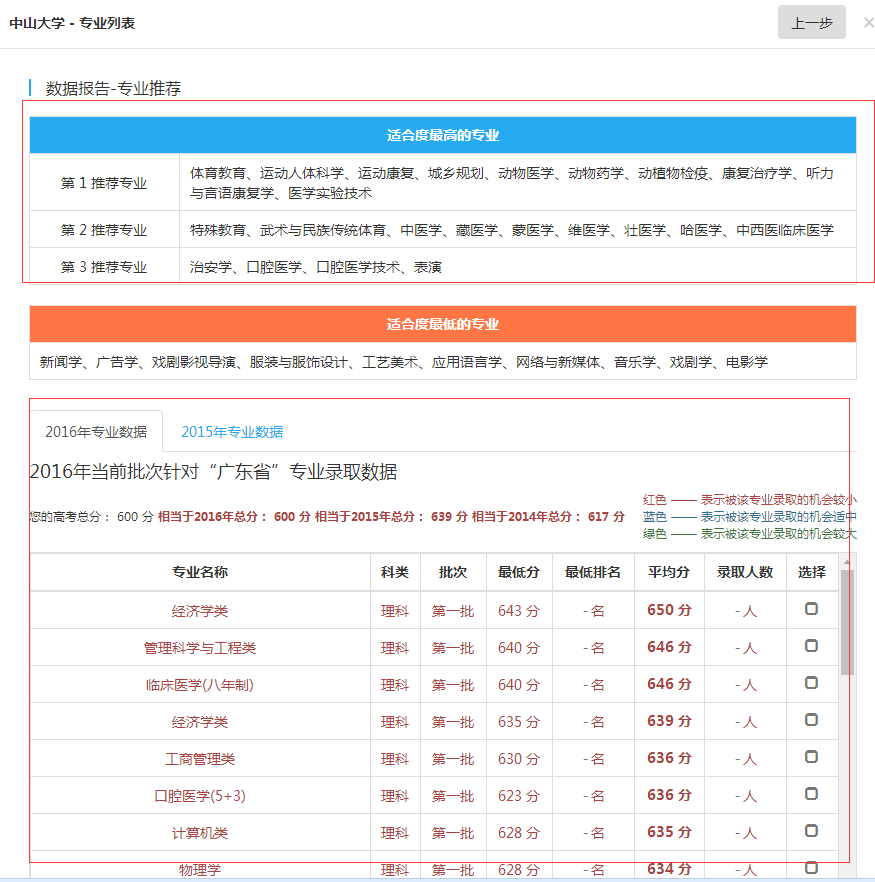Open the 2015年专业数据 tab
Screen dimensions: 875x882
232,431
